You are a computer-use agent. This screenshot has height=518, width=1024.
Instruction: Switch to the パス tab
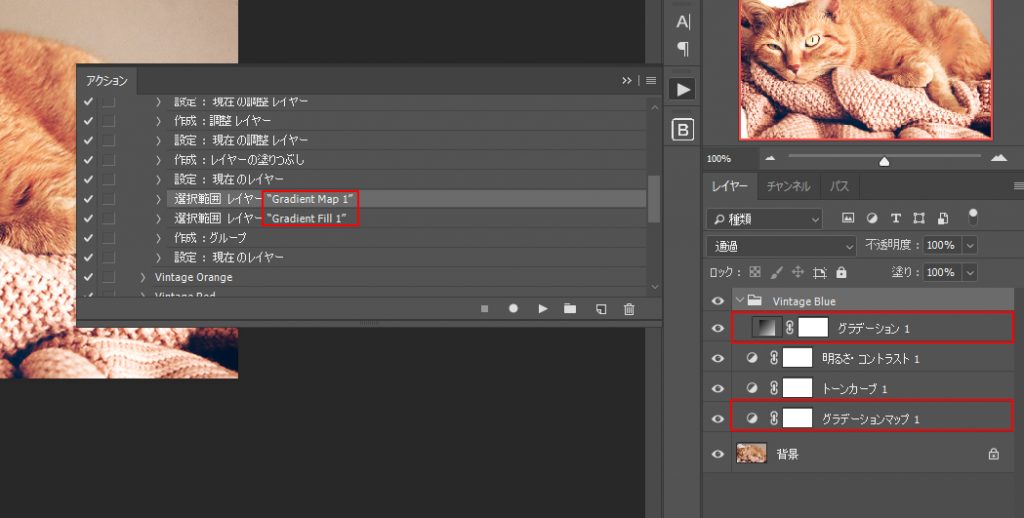pyautogui.click(x=839, y=186)
